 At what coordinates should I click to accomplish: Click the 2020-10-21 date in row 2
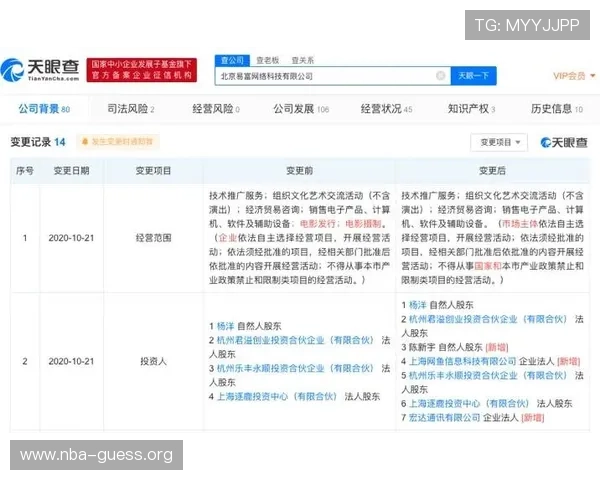pyautogui.click(x=71, y=361)
